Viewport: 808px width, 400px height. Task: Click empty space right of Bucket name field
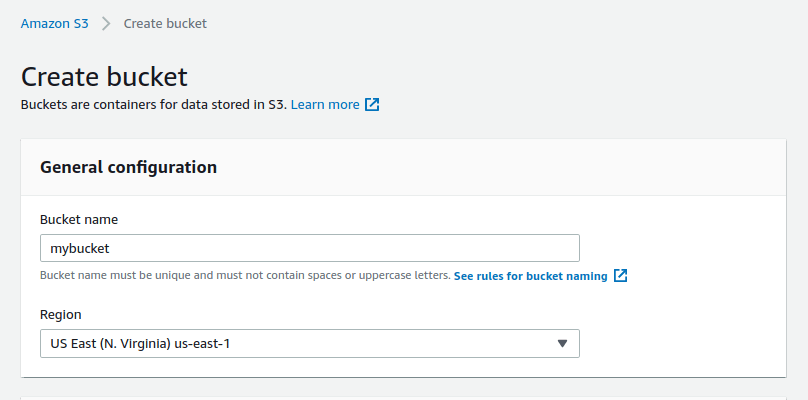pos(680,248)
